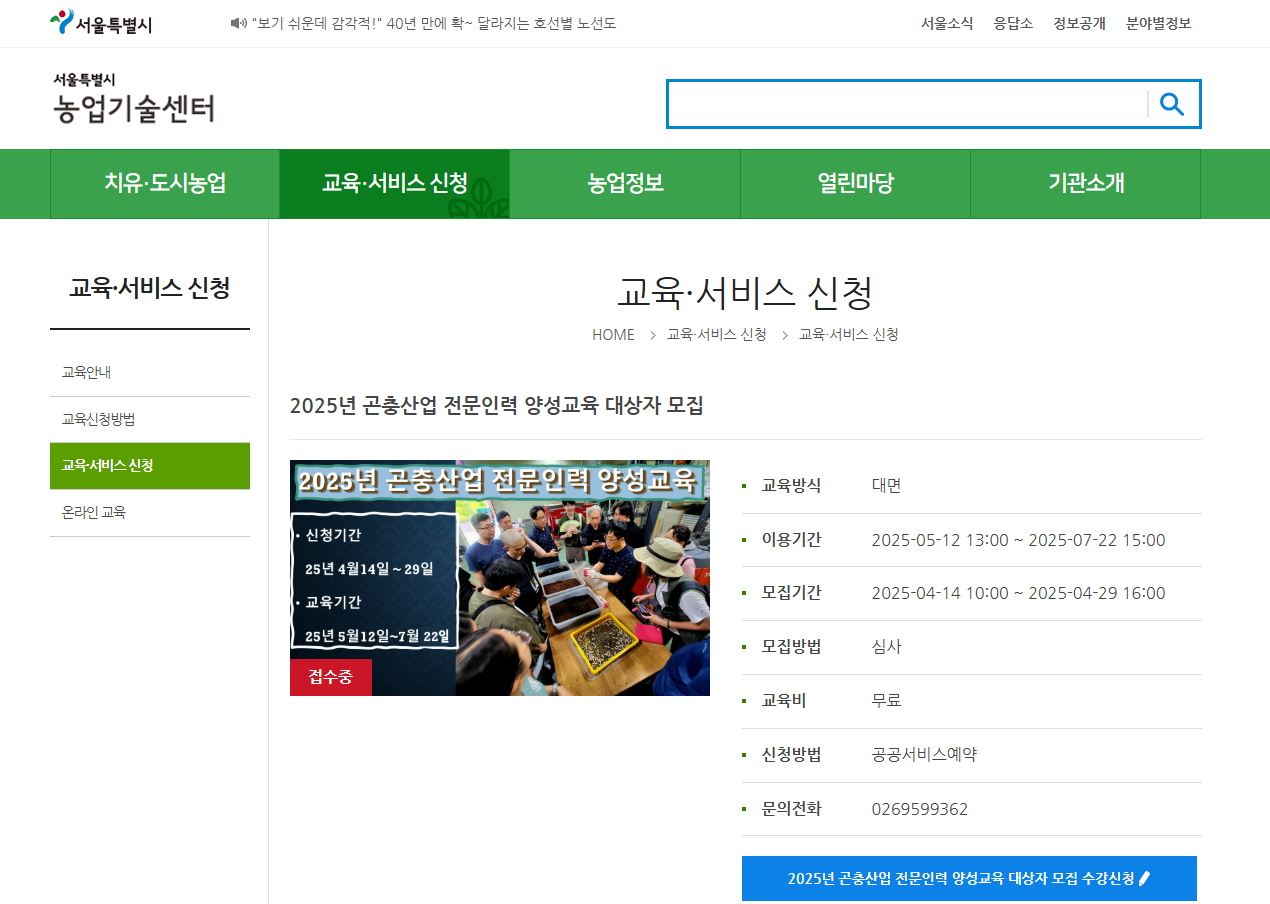
Task: Focus the site search input field
Action: tap(908, 104)
